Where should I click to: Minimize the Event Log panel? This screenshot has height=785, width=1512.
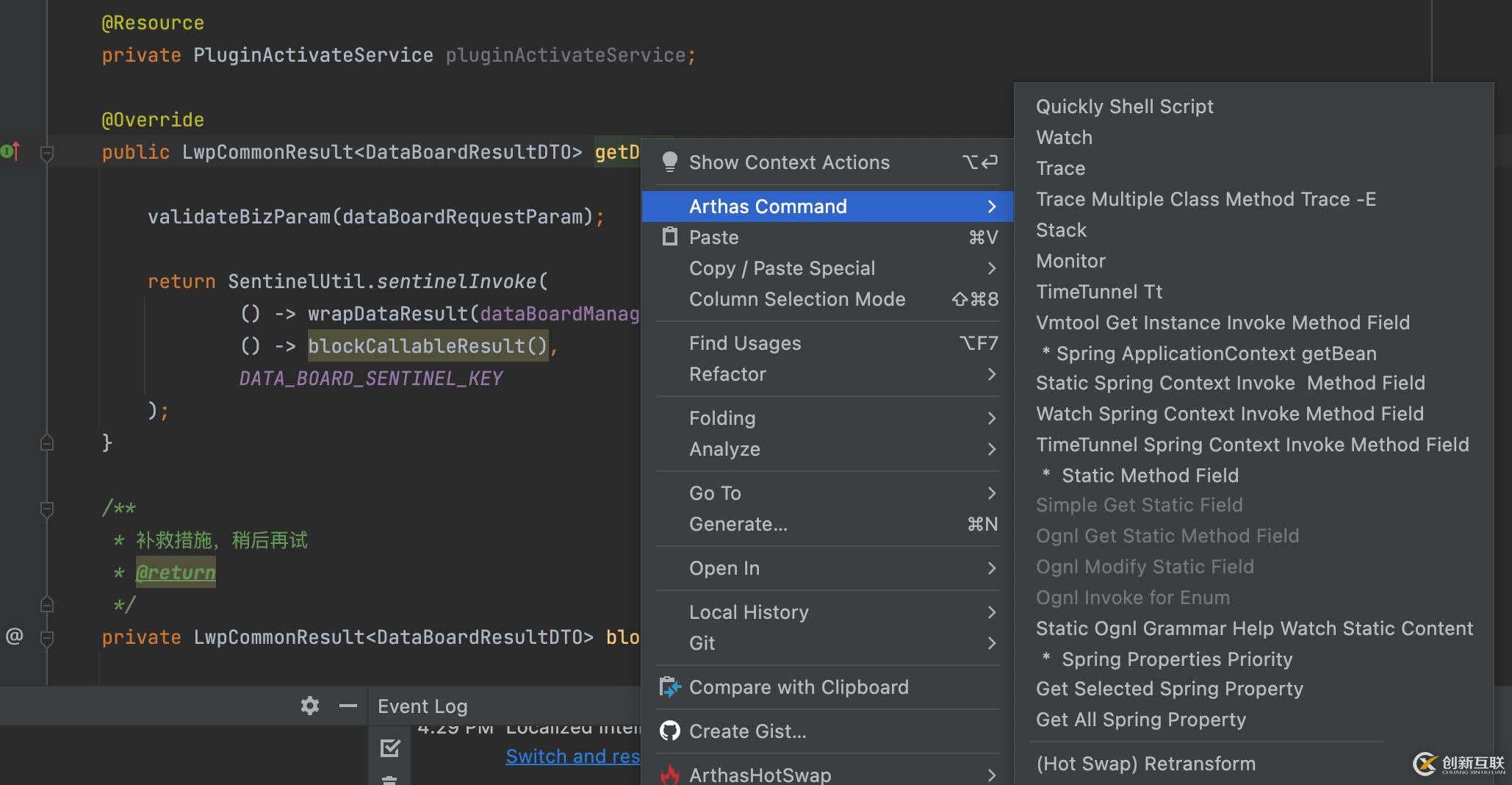pos(348,706)
